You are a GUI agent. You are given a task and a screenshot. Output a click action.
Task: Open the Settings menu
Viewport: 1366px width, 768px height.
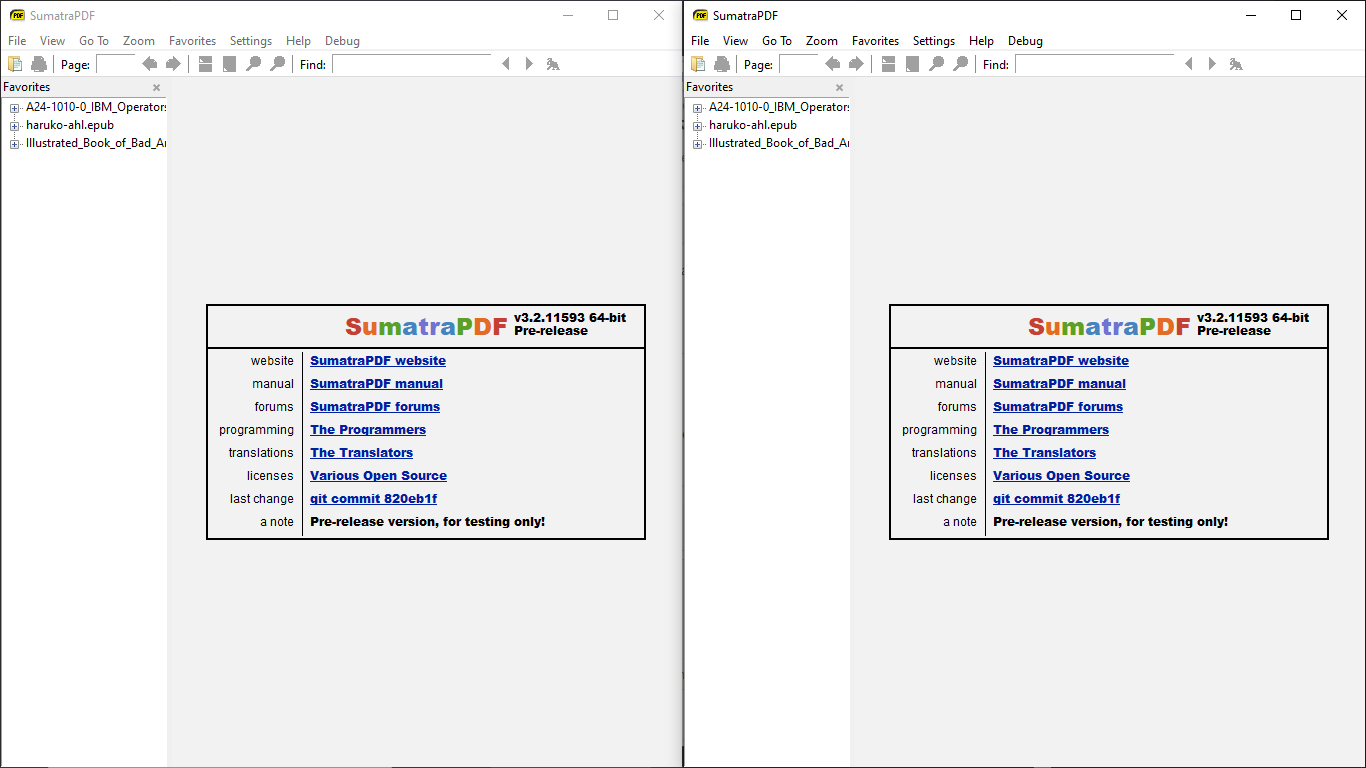251,41
